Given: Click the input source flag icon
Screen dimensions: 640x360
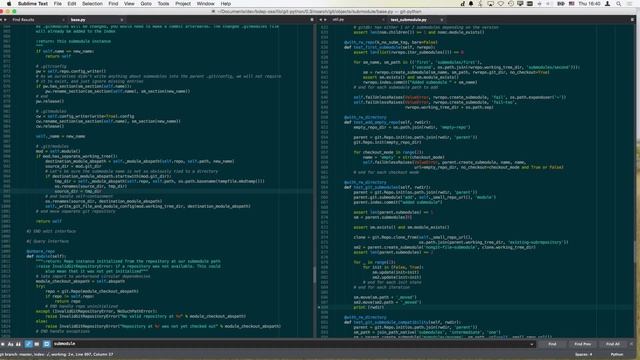Looking at the screenshot, I should pos(571,3).
